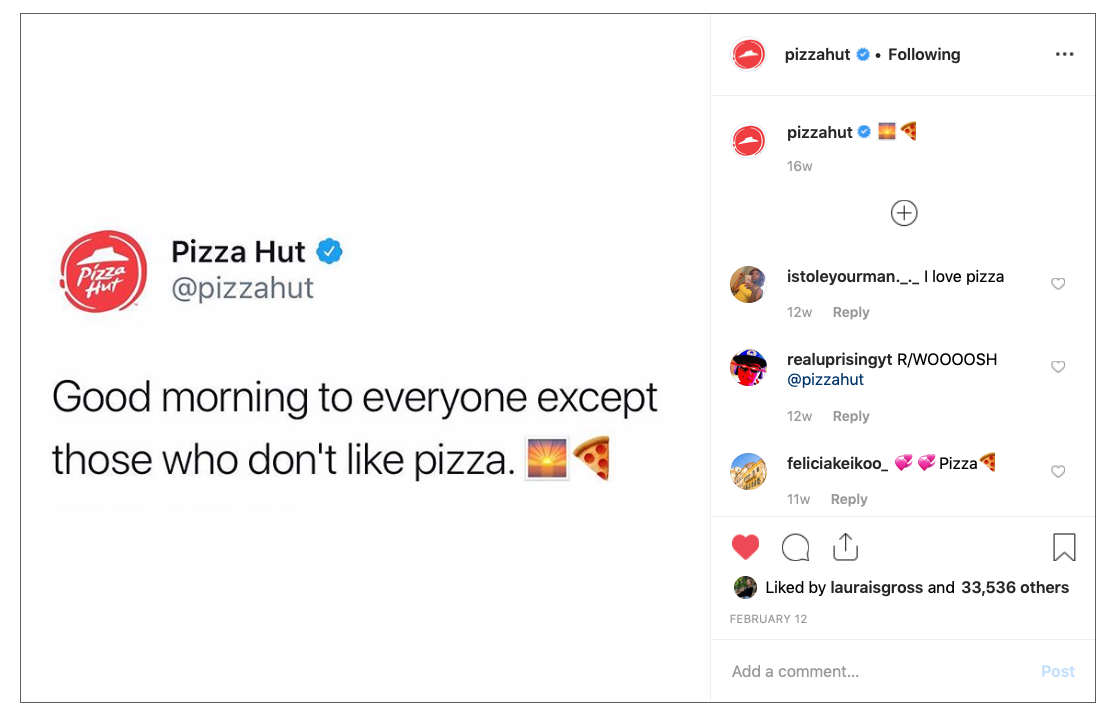Reply to feliciakeikoo_'s comment

(x=849, y=499)
